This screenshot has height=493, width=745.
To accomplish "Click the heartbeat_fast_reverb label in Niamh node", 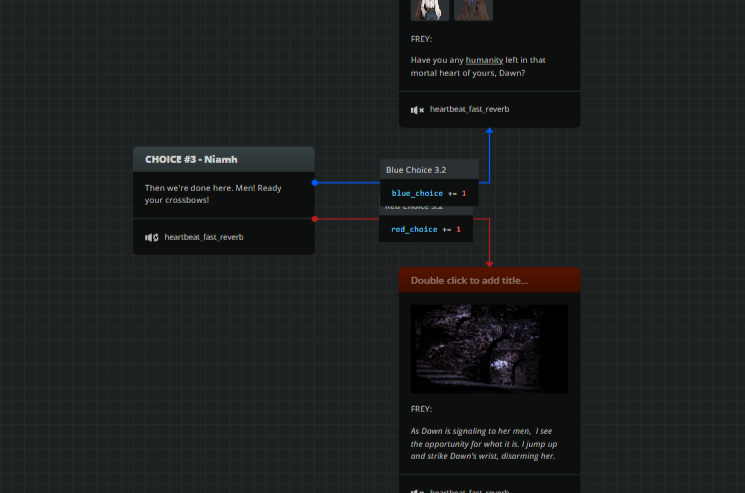I will (204, 237).
